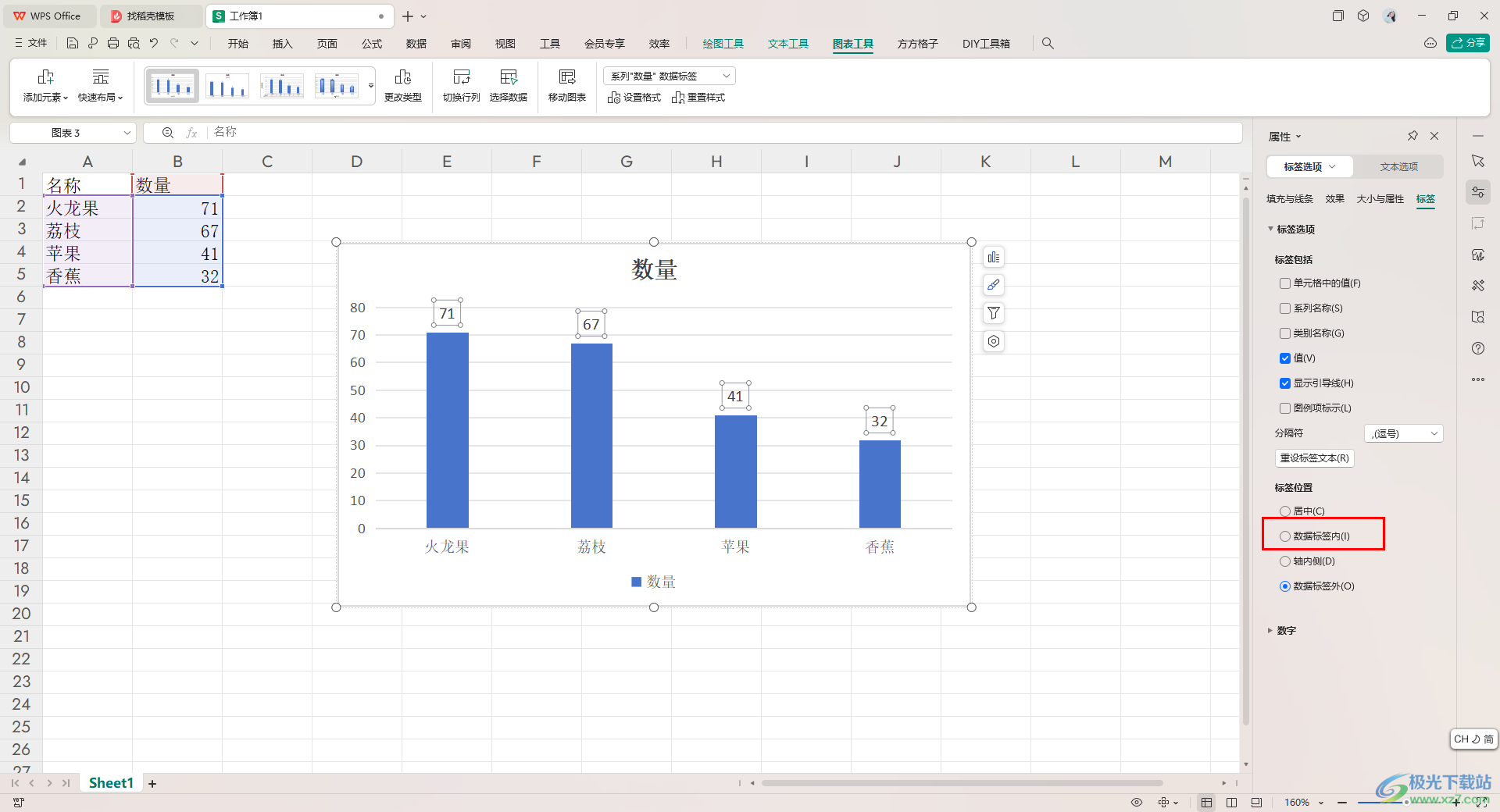
Task: Open the Insert (插入) ribbon tab
Action: [x=282, y=44]
